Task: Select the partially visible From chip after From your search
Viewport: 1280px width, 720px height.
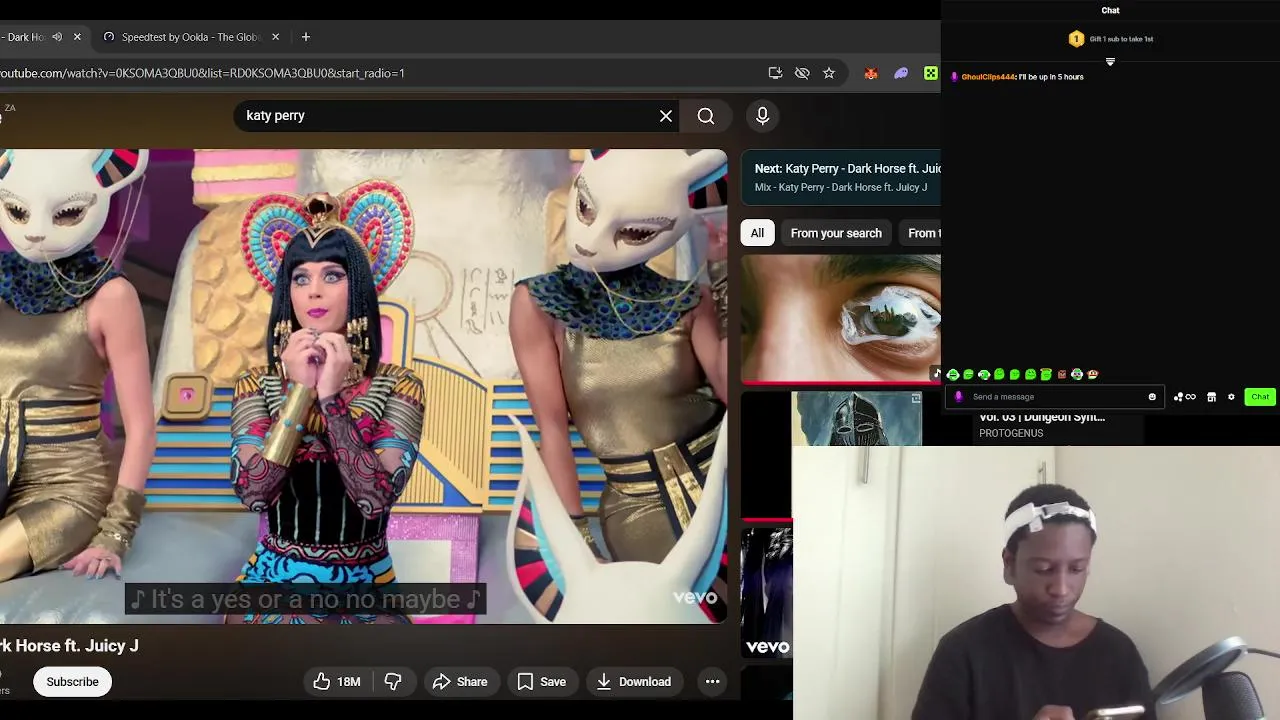Action: coord(920,233)
